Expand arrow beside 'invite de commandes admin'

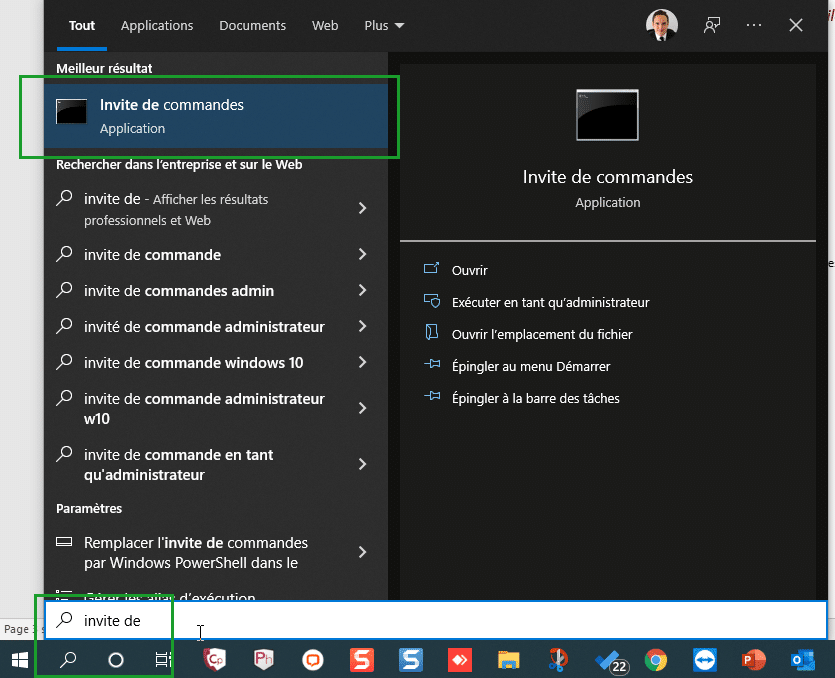(363, 290)
